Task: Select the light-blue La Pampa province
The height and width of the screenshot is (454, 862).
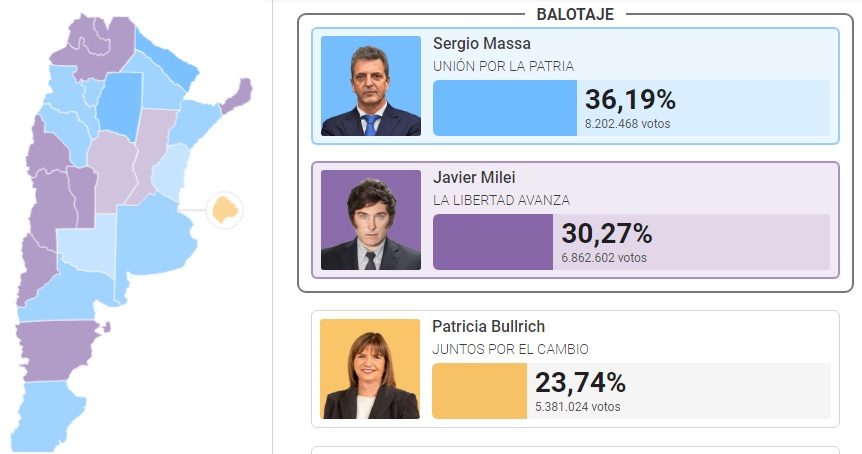Action: point(87,246)
